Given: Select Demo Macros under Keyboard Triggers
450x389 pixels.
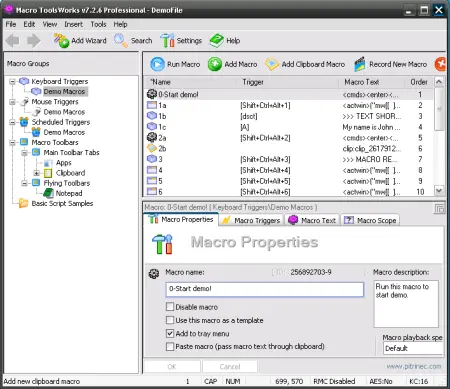Looking at the screenshot, I should [64, 91].
